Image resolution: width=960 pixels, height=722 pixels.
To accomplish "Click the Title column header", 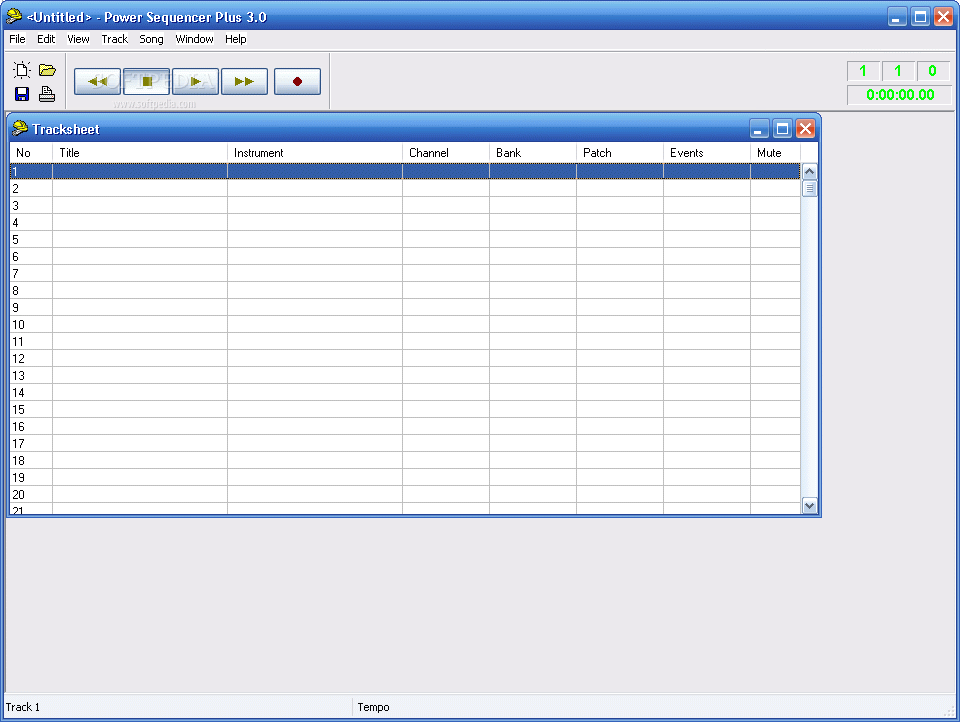I will (140, 153).
